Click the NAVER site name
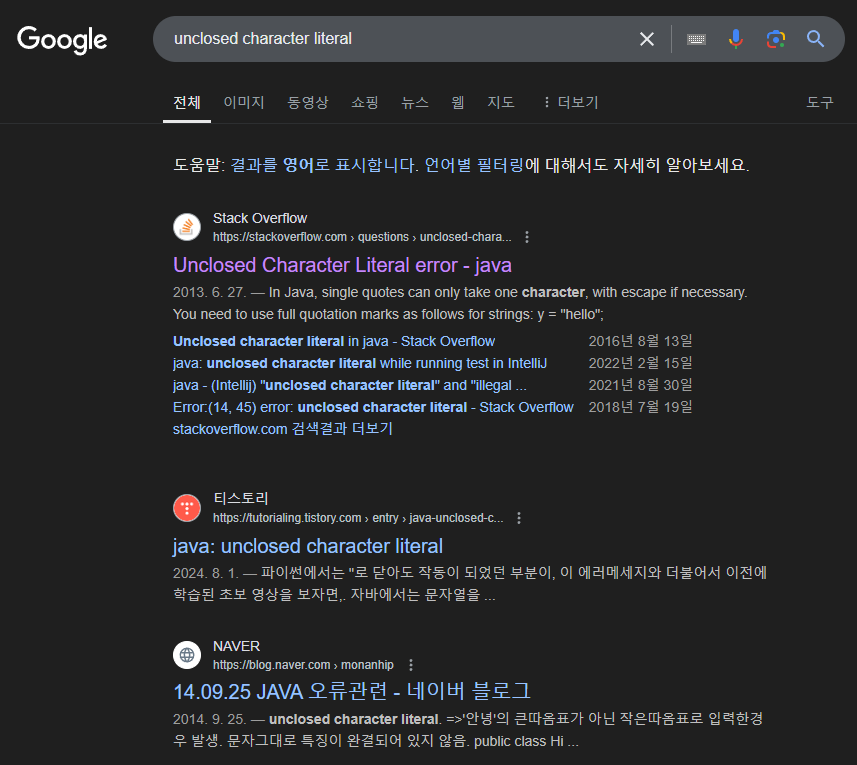Screen dimensions: 857x765 236,646
